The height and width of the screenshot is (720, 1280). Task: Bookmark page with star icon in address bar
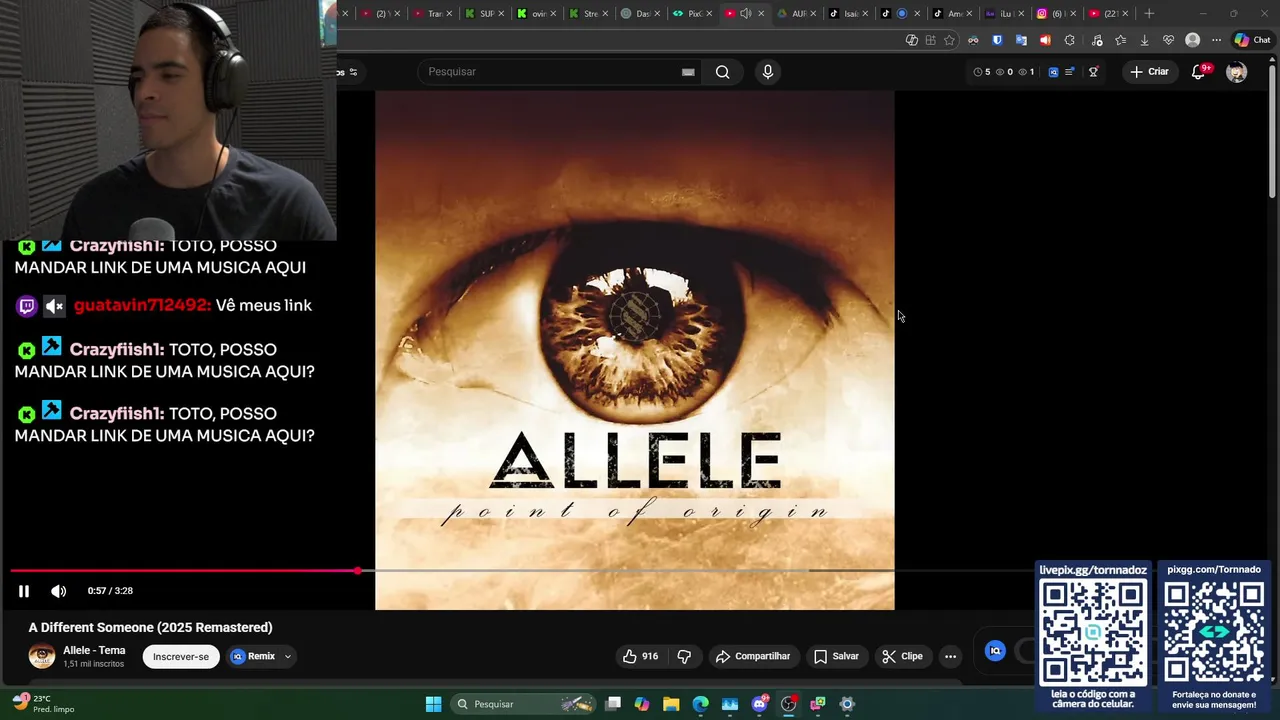(949, 40)
